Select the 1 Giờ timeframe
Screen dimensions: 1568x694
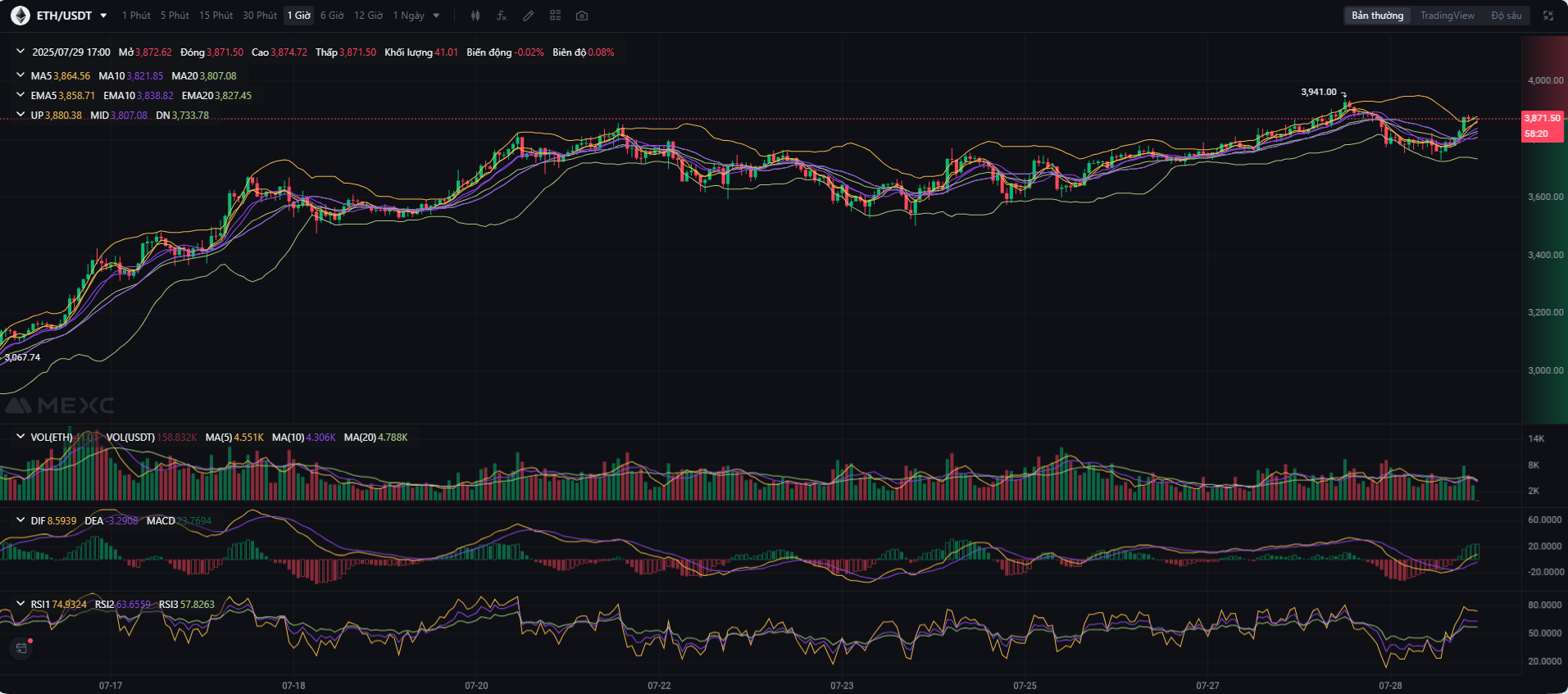pos(299,16)
